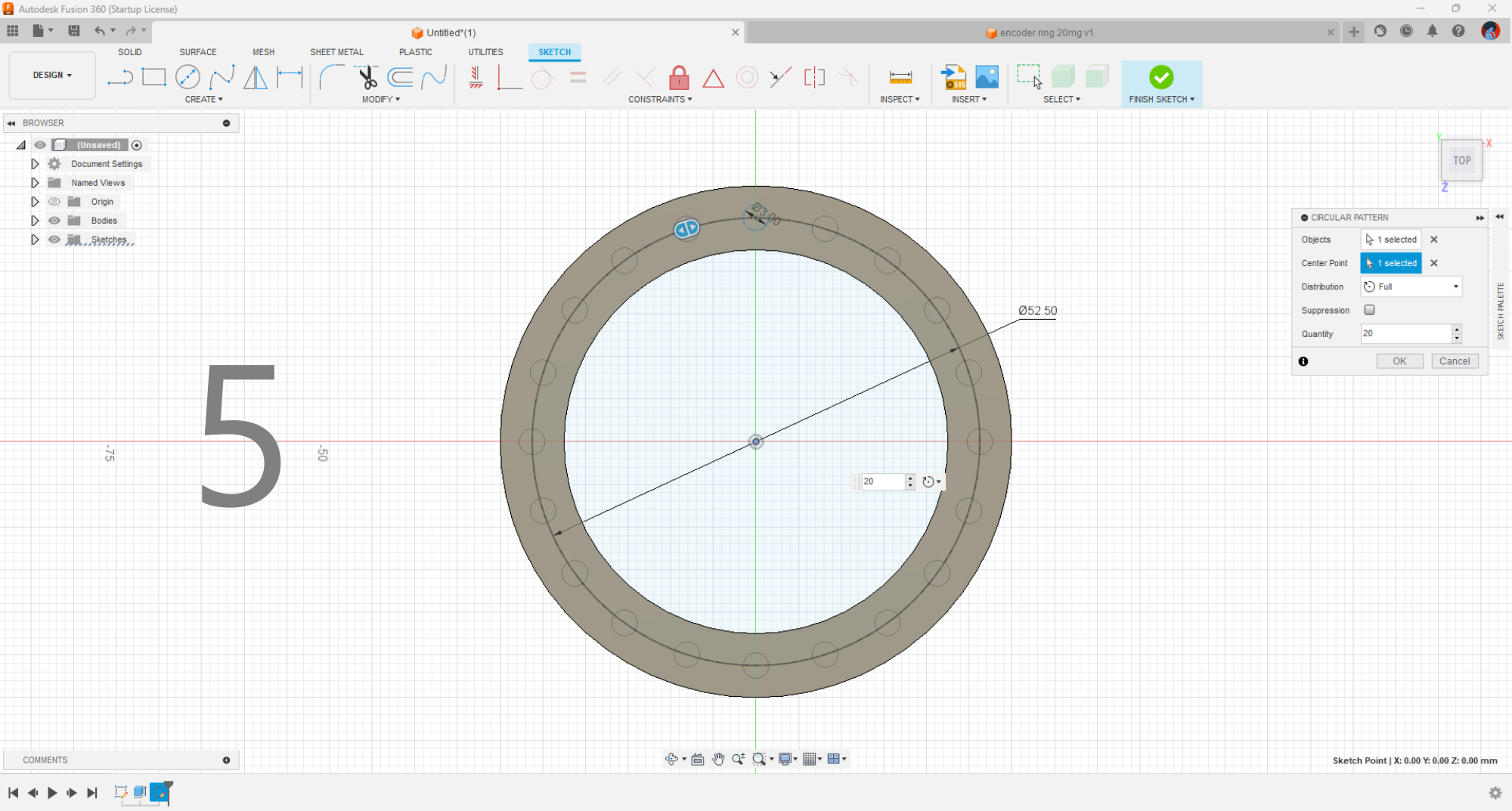Toggle visibility of the Bodies folder

(54, 221)
